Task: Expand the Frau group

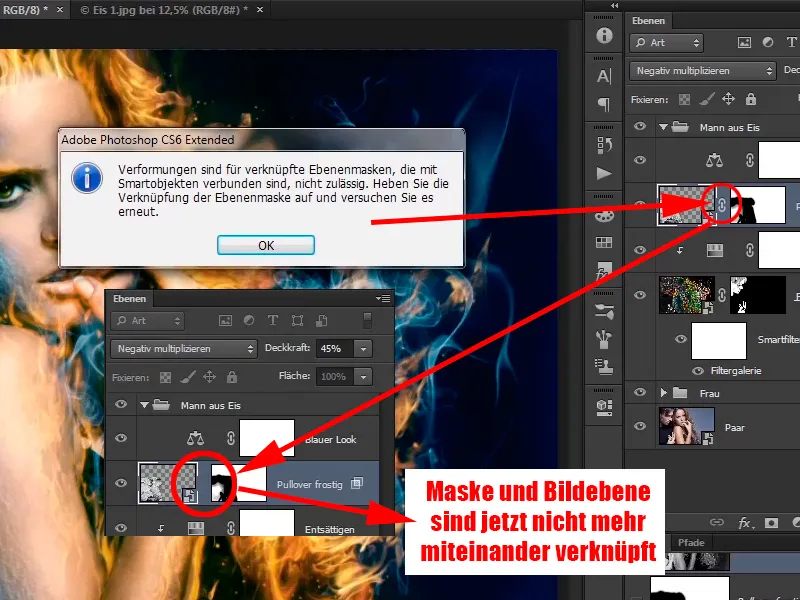Action: pyautogui.click(x=663, y=392)
